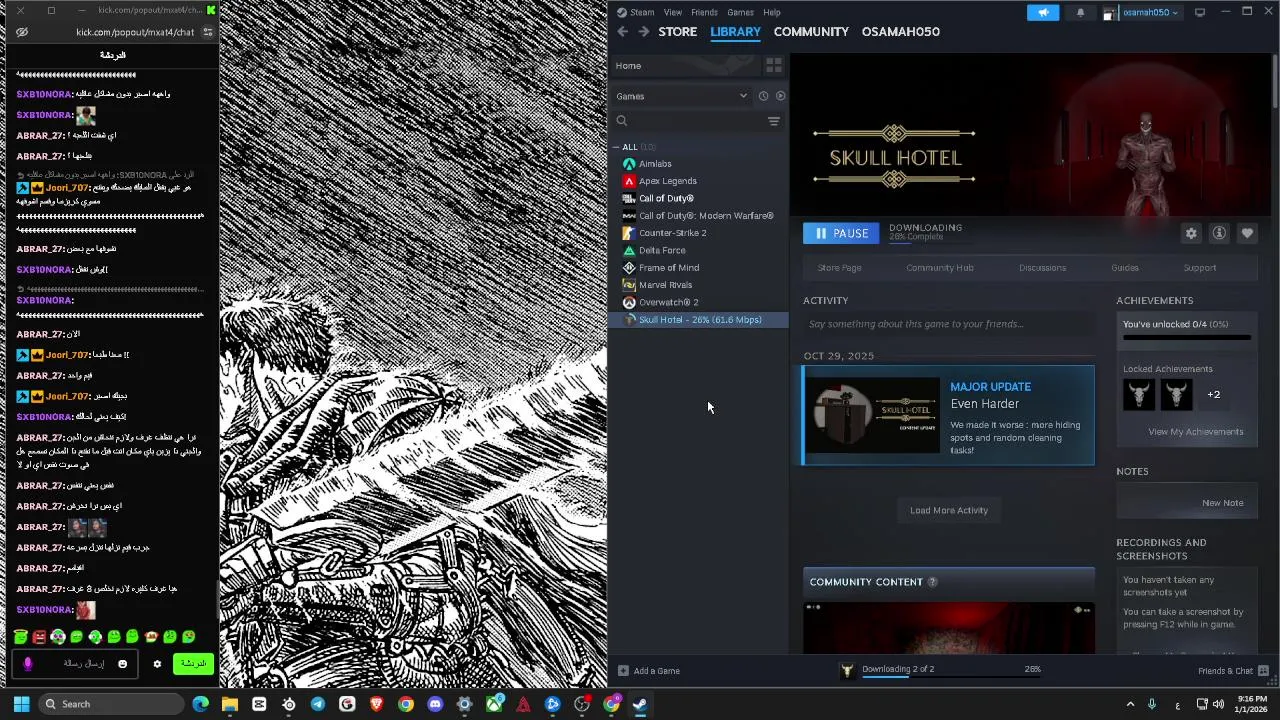
Task: Click the green chat send button
Action: pyautogui.click(x=193, y=664)
